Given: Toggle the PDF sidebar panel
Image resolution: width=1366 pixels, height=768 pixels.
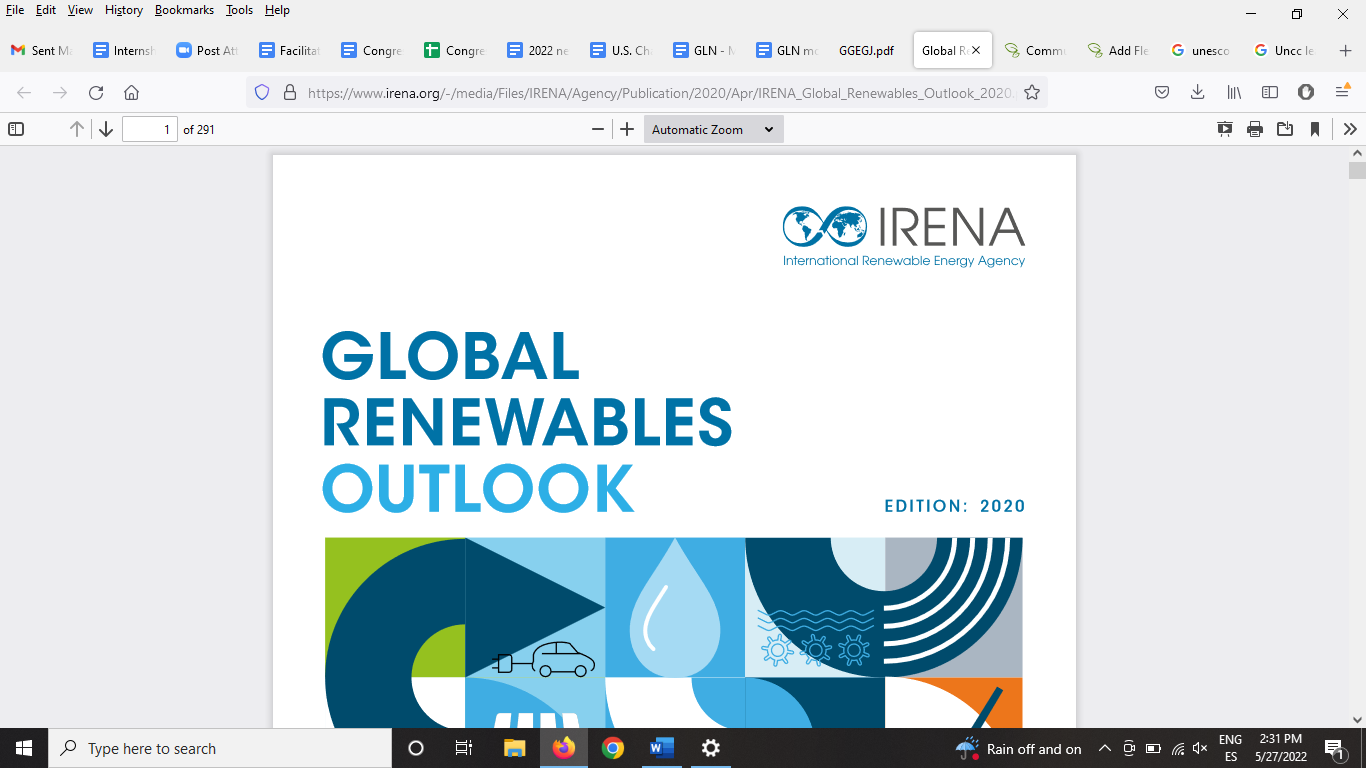Looking at the screenshot, I should pyautogui.click(x=16, y=129).
